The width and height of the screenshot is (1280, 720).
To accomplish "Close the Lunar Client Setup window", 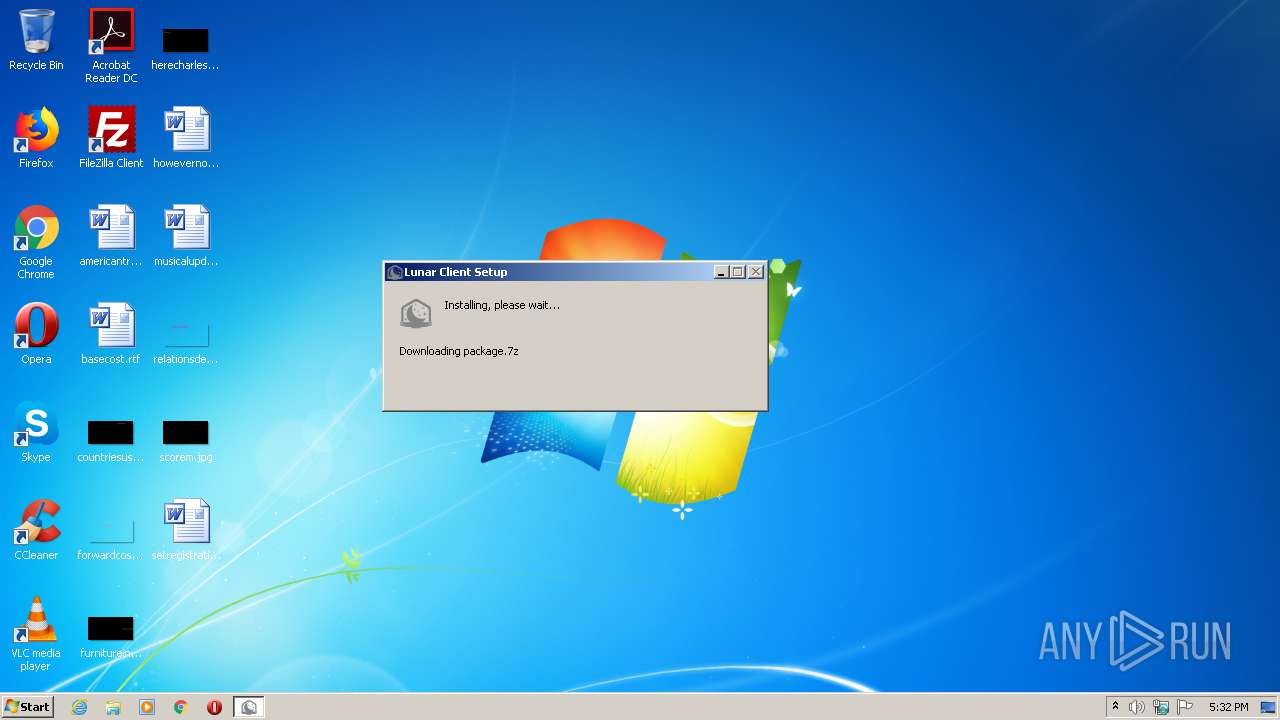I will pos(756,272).
